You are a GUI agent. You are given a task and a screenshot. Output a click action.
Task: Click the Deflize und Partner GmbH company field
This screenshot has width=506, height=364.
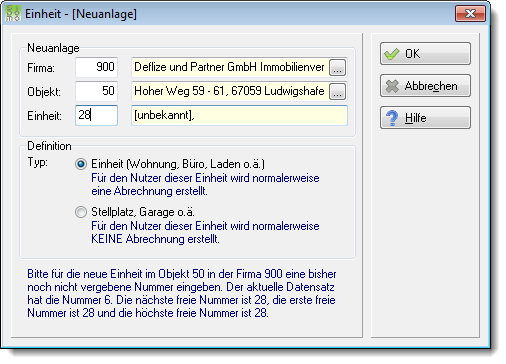click(x=230, y=67)
